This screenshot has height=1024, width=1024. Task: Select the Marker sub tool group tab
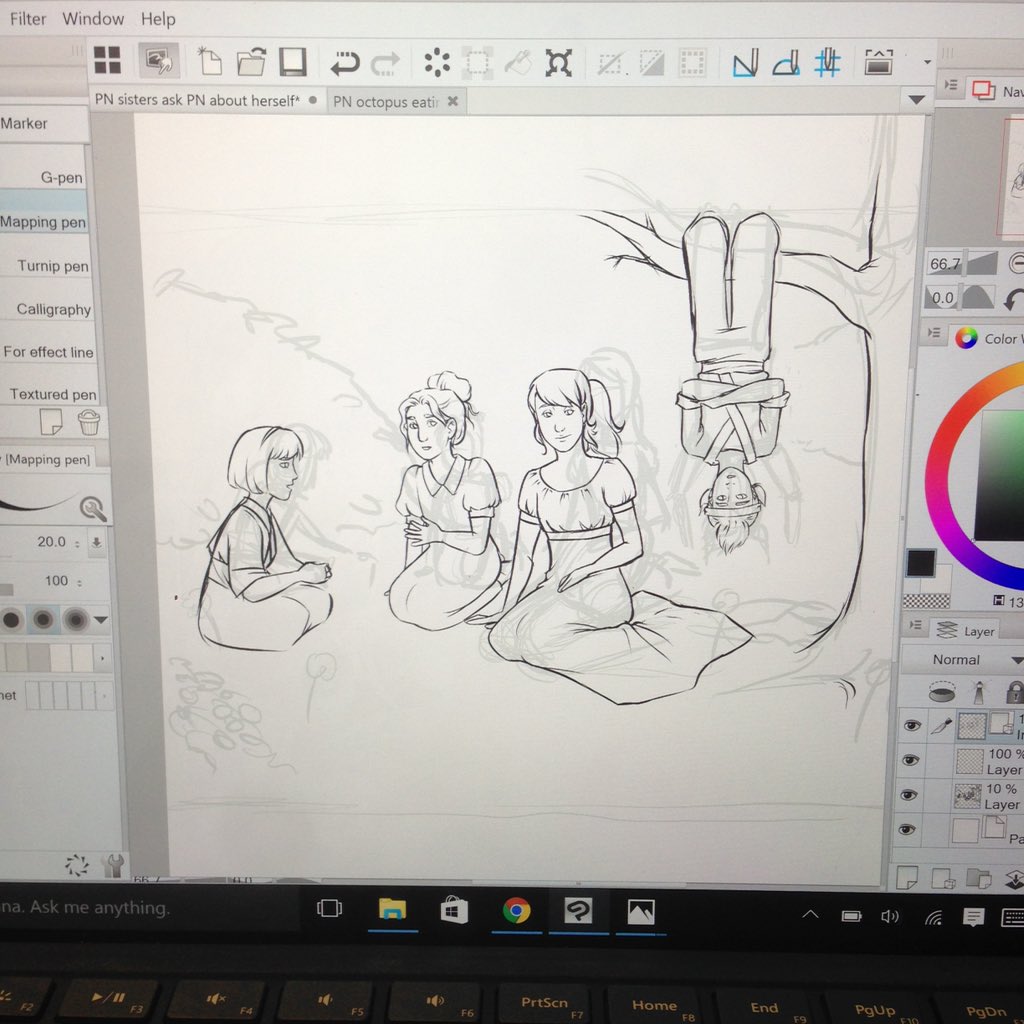point(43,123)
